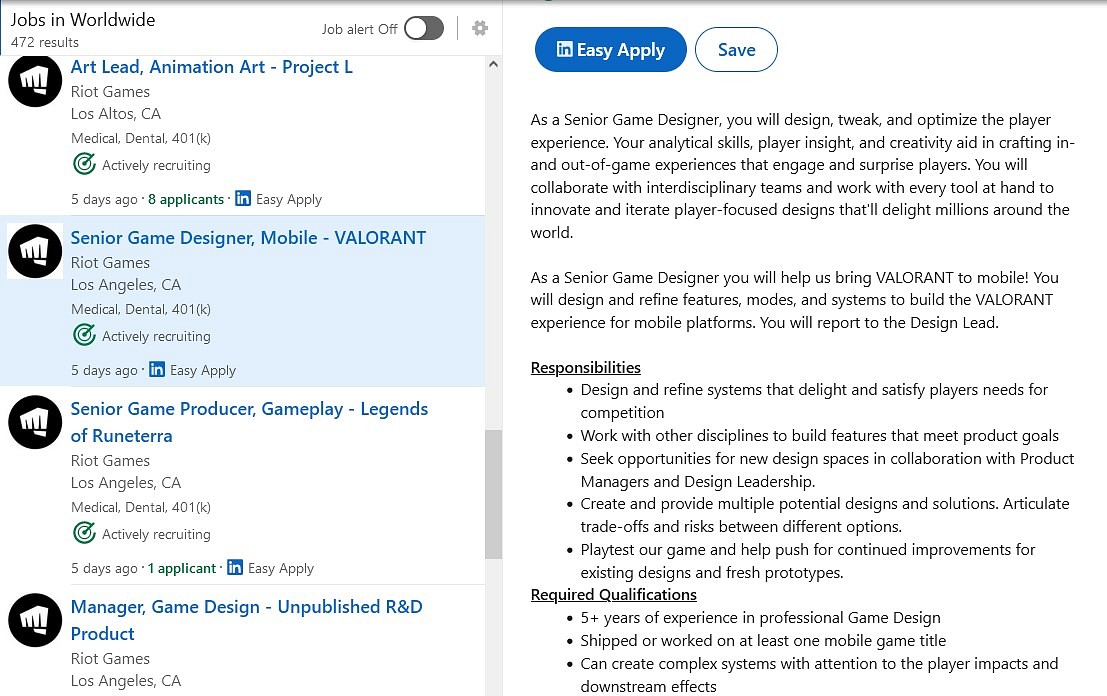Click the Los Altos, CA location text
This screenshot has height=696, width=1107.
point(116,114)
